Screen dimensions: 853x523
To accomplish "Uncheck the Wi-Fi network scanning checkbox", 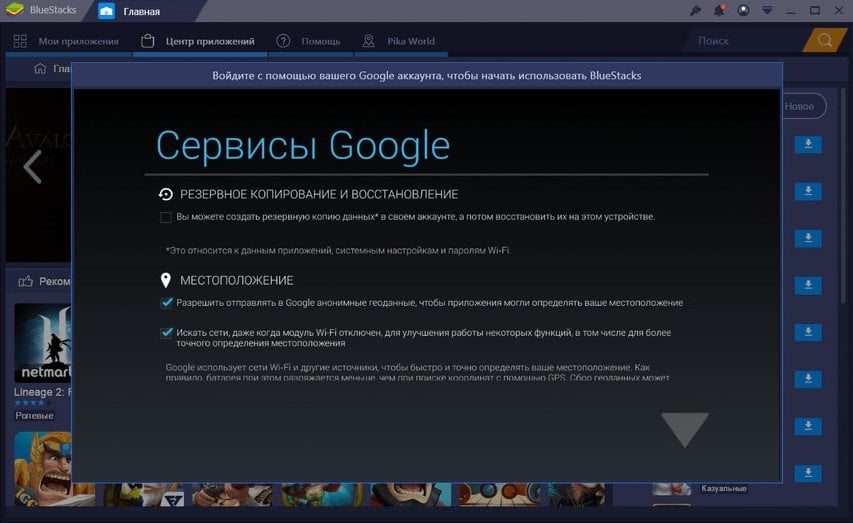I will tap(166, 333).
